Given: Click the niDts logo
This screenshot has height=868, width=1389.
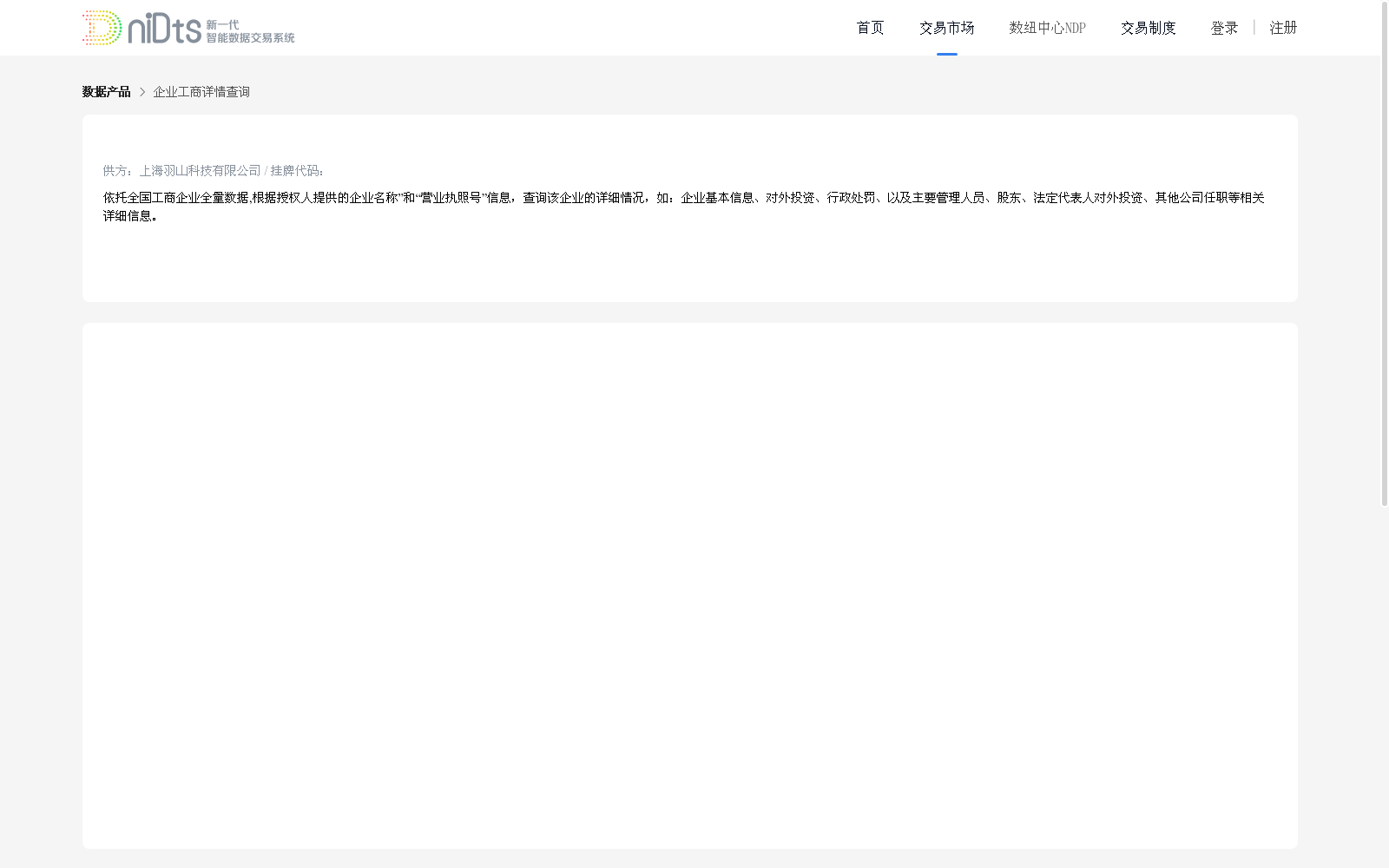Looking at the screenshot, I should tap(188, 28).
